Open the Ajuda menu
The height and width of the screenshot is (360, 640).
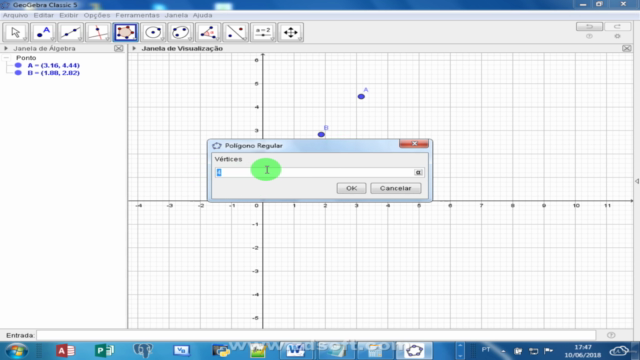click(x=202, y=15)
